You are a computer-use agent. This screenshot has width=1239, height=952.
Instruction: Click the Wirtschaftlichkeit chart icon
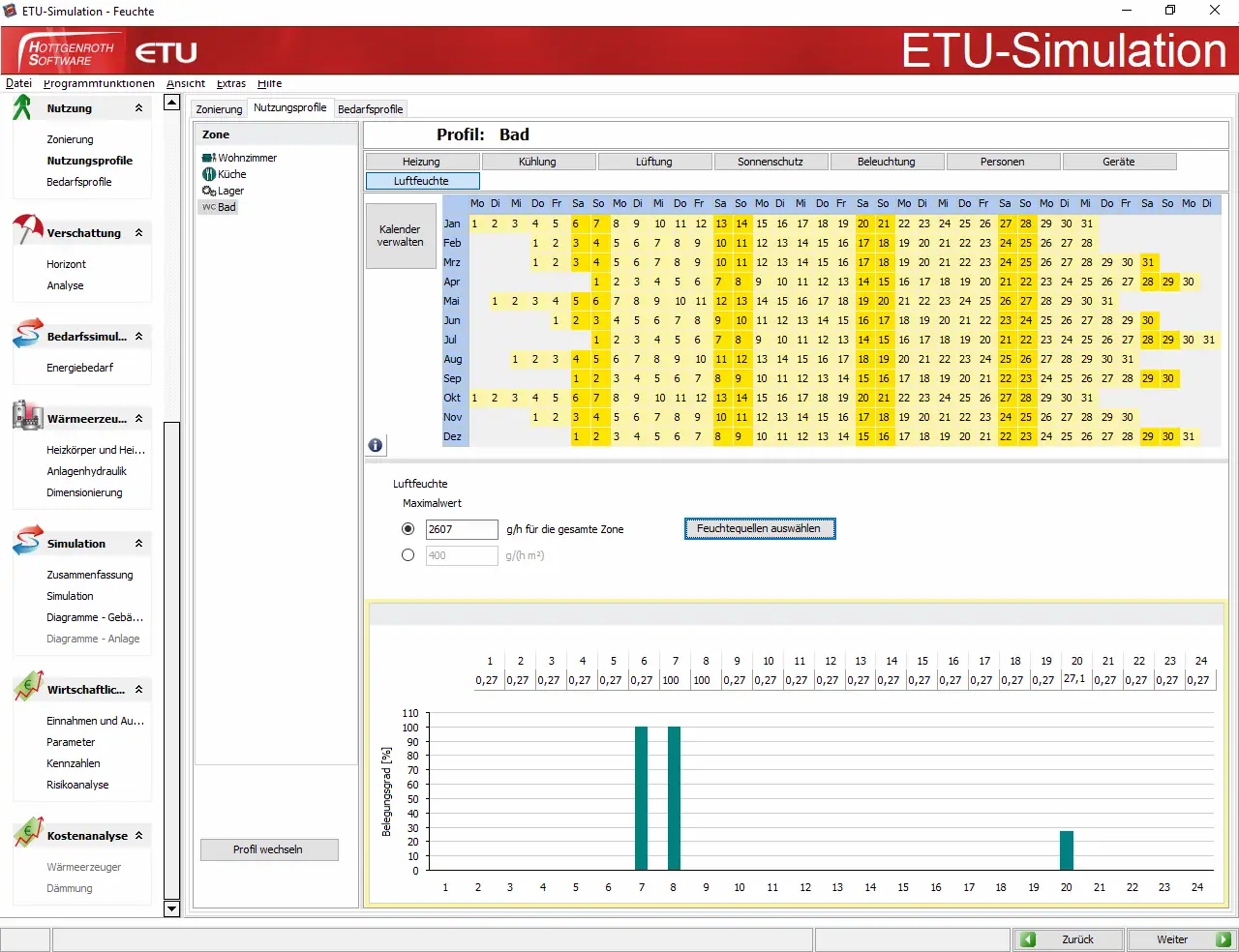point(27,687)
